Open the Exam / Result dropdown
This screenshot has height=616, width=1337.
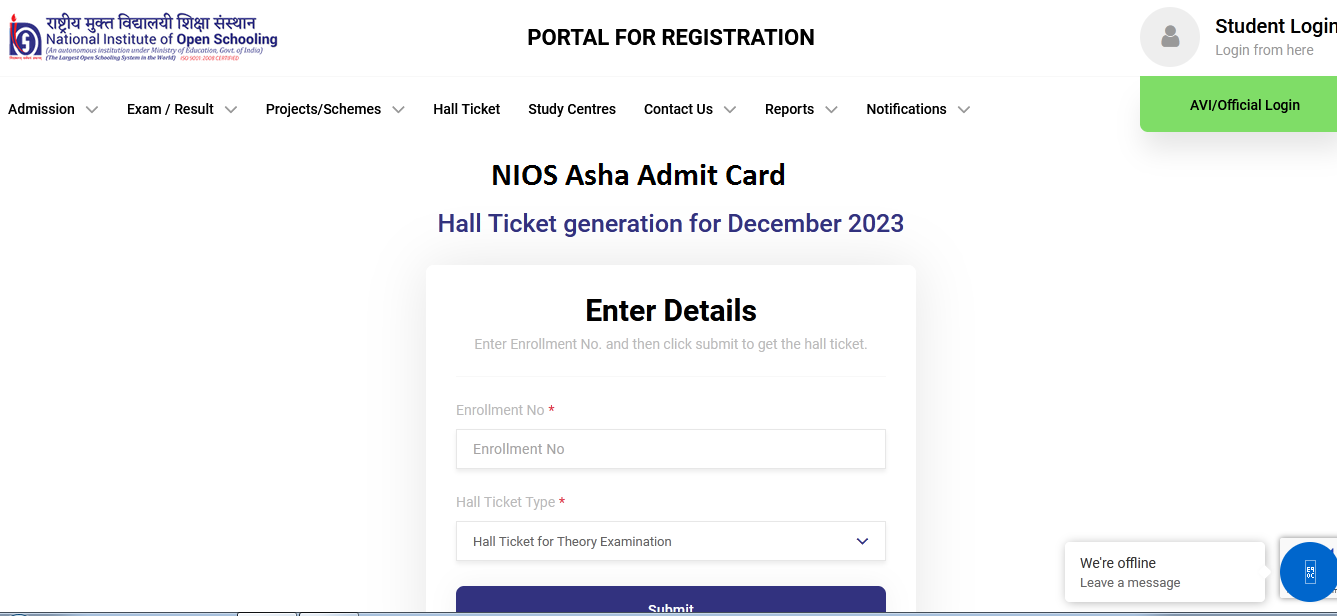(180, 109)
